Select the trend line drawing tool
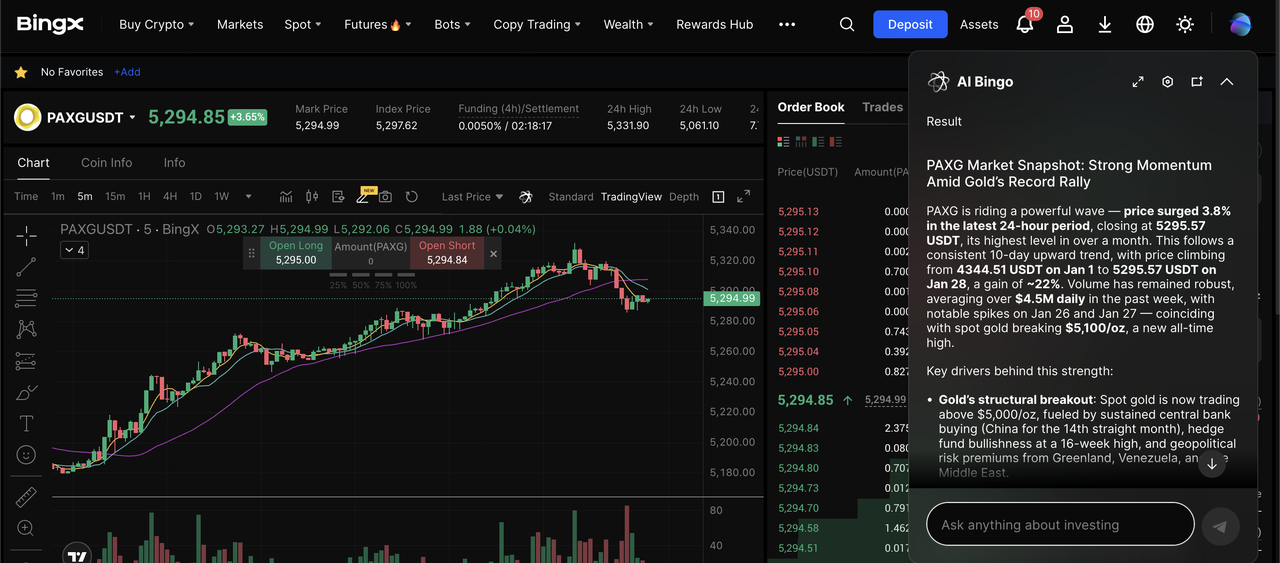This screenshot has width=1280, height=563. 26,266
